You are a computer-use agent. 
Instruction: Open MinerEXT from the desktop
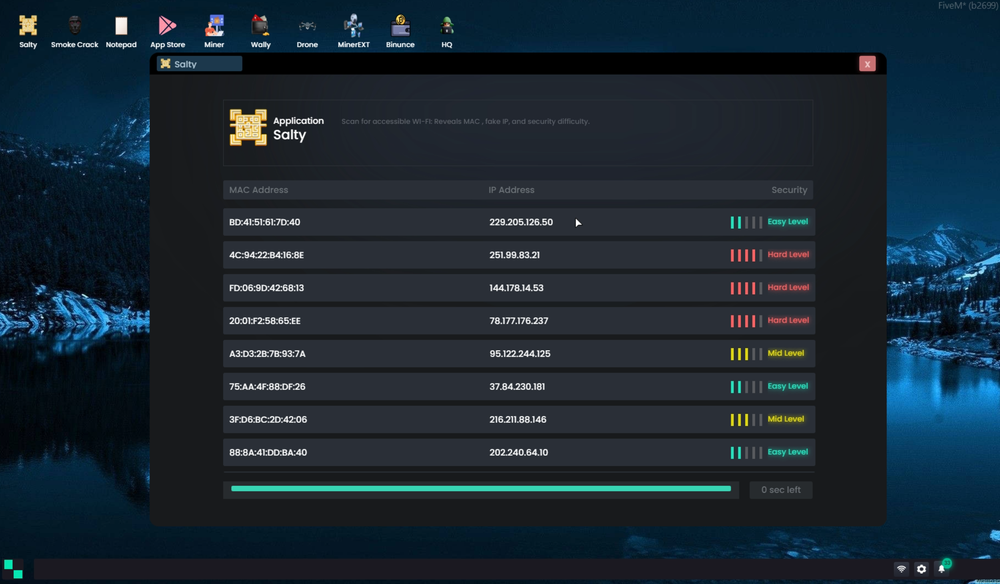coord(353,30)
